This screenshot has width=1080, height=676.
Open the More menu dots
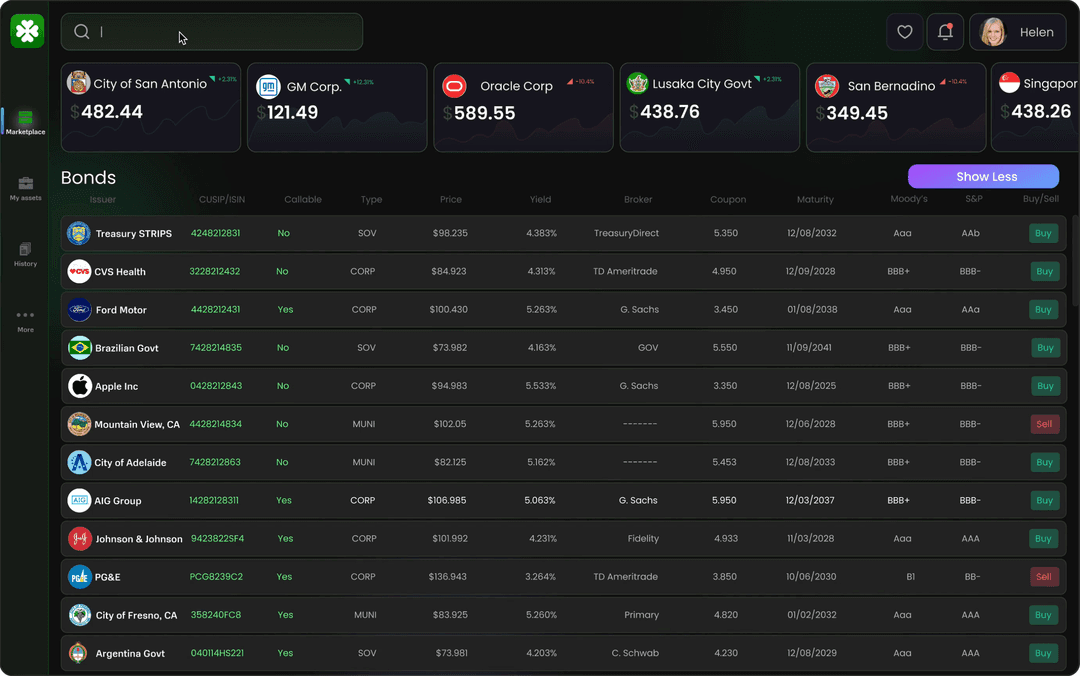[25, 315]
